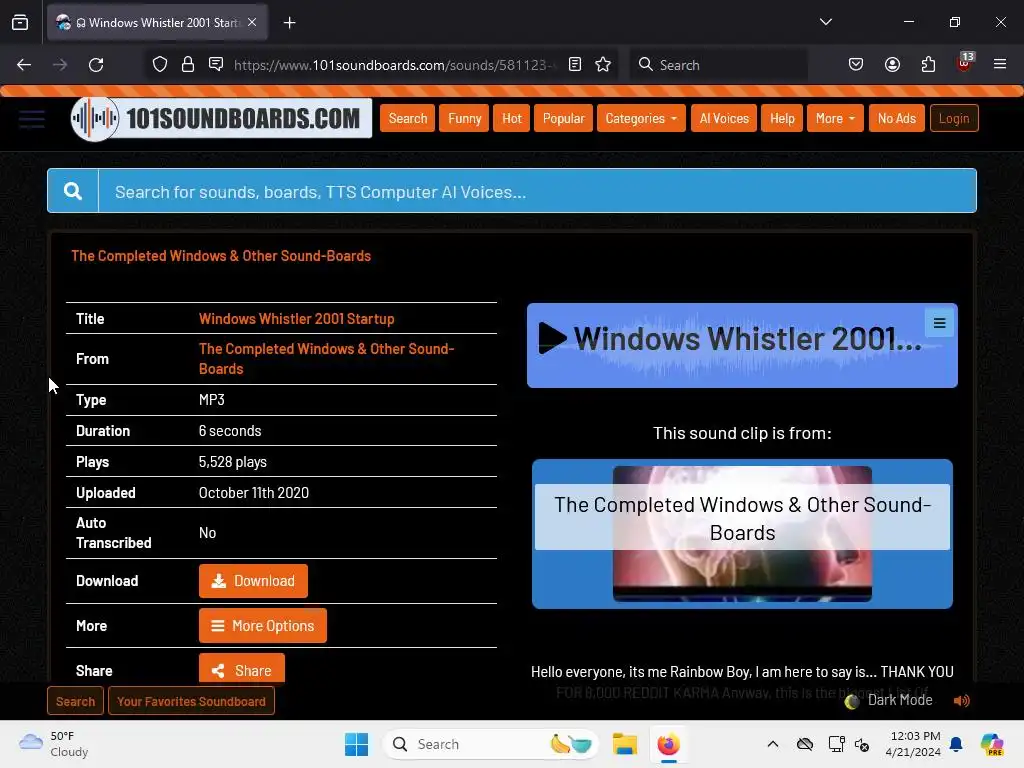Open More Options for this sound
Image resolution: width=1024 pixels, height=768 pixels.
(x=263, y=626)
